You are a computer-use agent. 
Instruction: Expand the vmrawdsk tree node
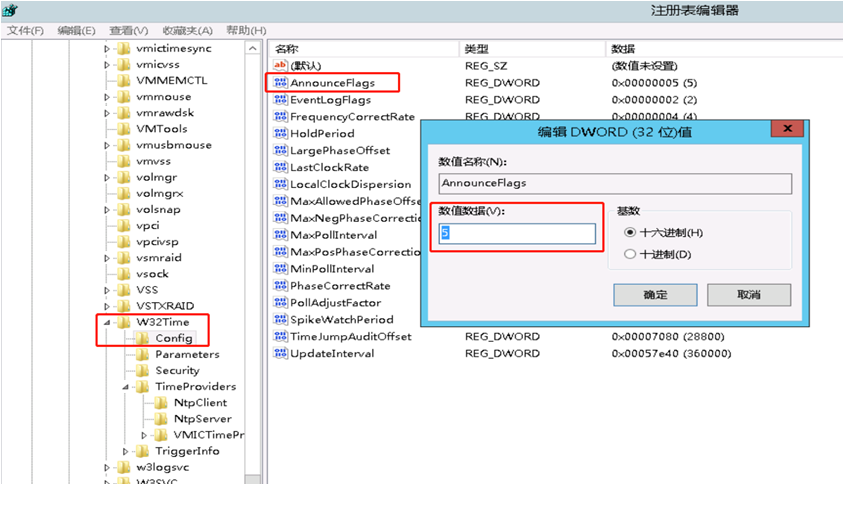point(106,113)
